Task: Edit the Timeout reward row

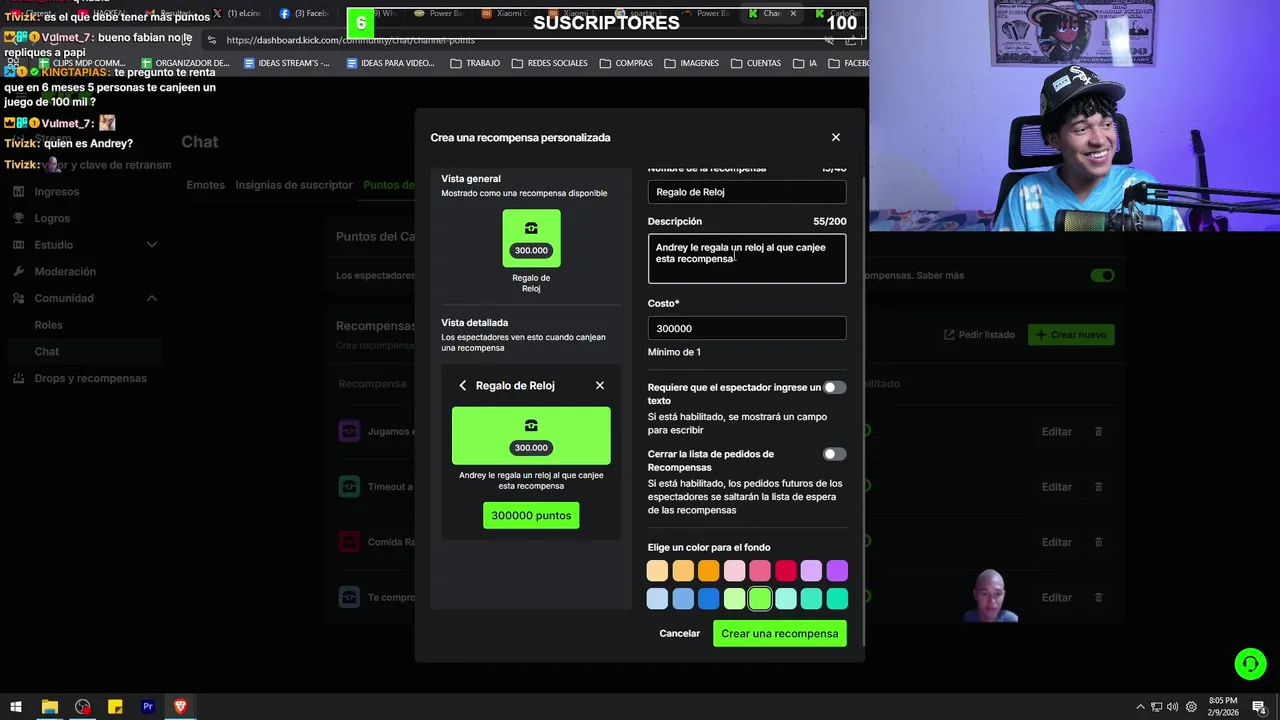Action: 1057,487
